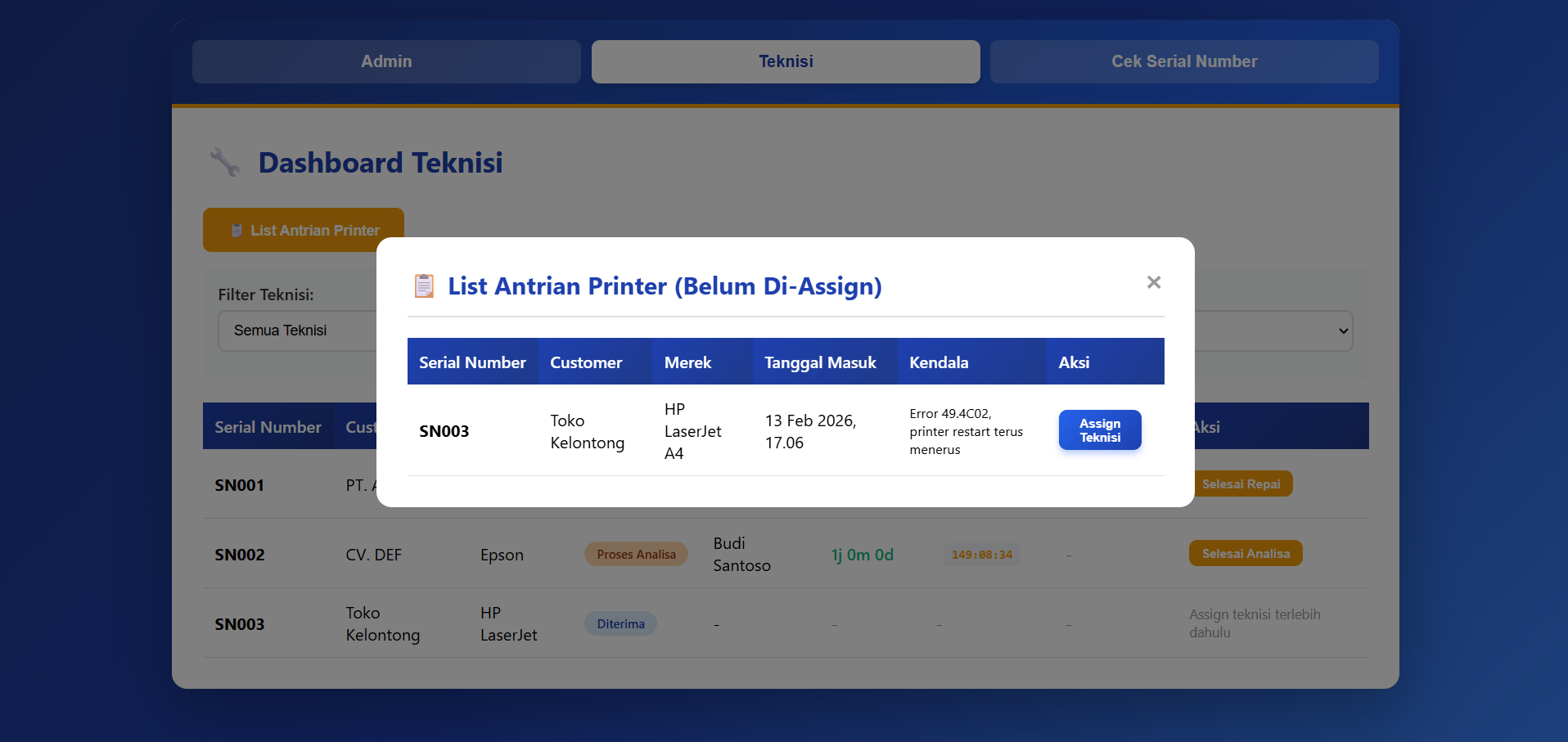Select the Kendala column header in modal
Screen dimensions: 1568x742
[x=939, y=362]
